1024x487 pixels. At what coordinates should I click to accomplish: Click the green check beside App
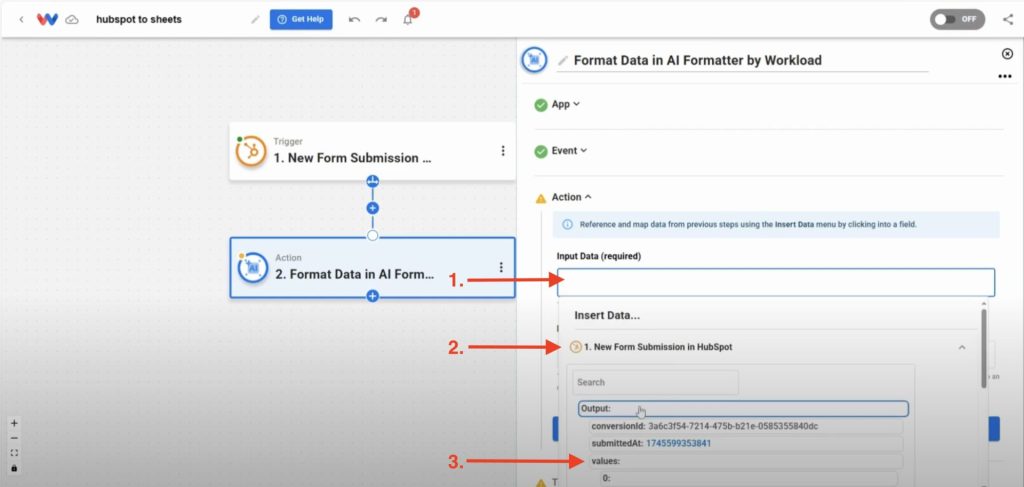541,105
